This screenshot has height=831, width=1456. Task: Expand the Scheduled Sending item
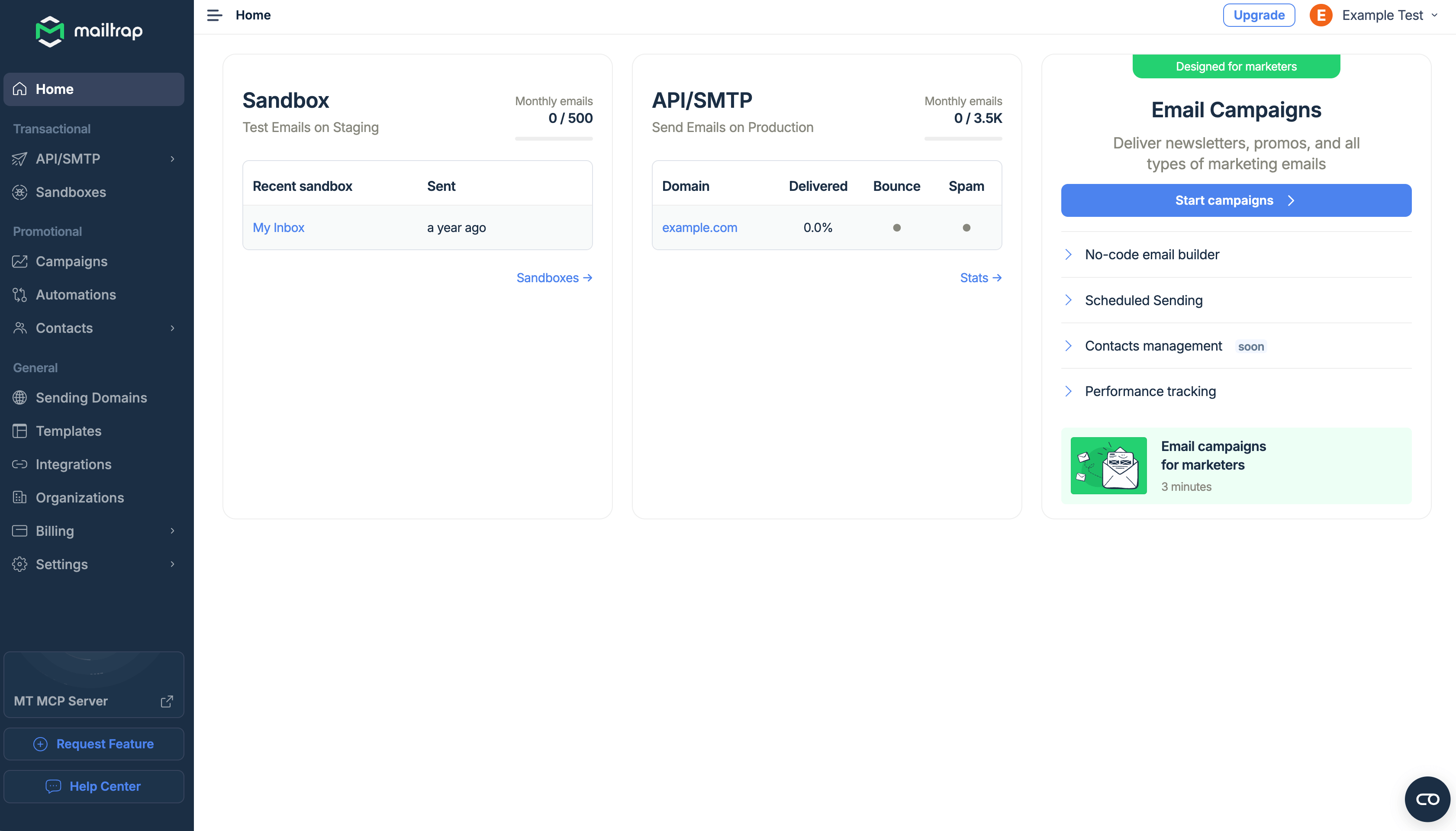coord(1236,300)
